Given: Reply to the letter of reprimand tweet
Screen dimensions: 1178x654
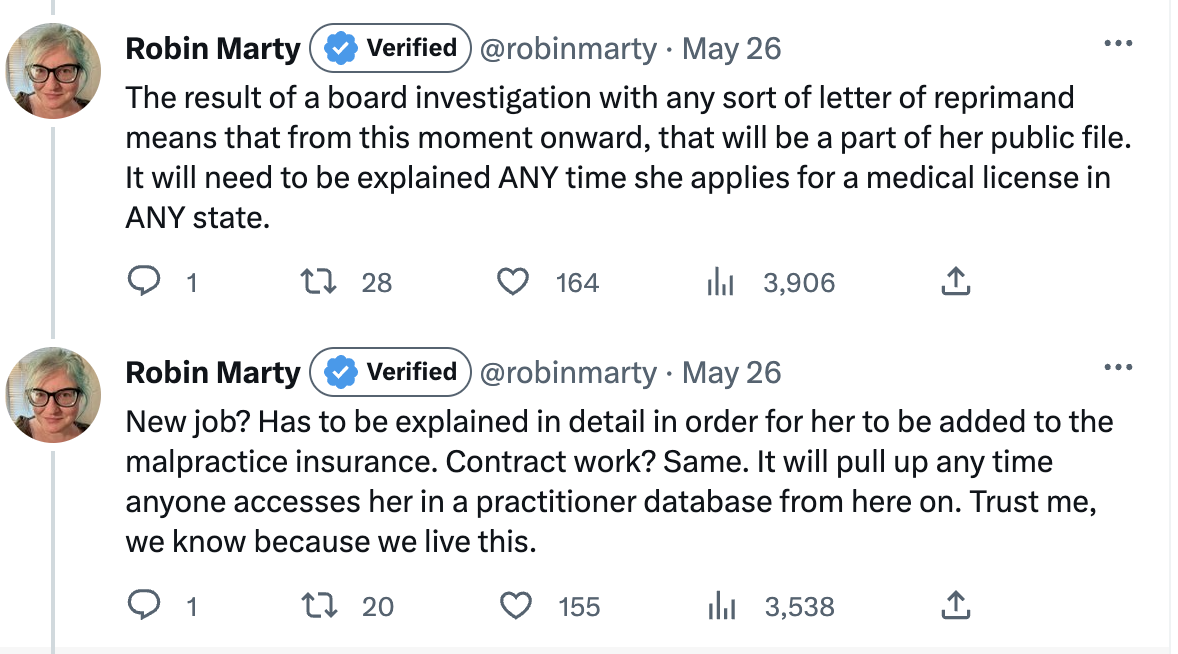Looking at the screenshot, I should (146, 283).
